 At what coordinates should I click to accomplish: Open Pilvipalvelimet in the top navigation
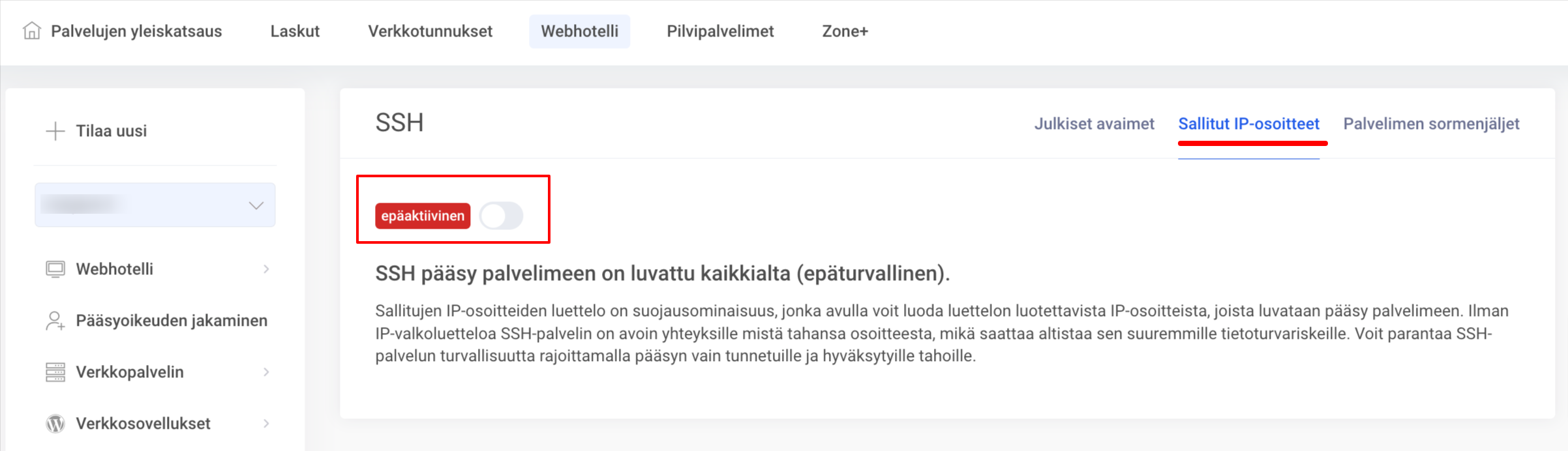720,31
